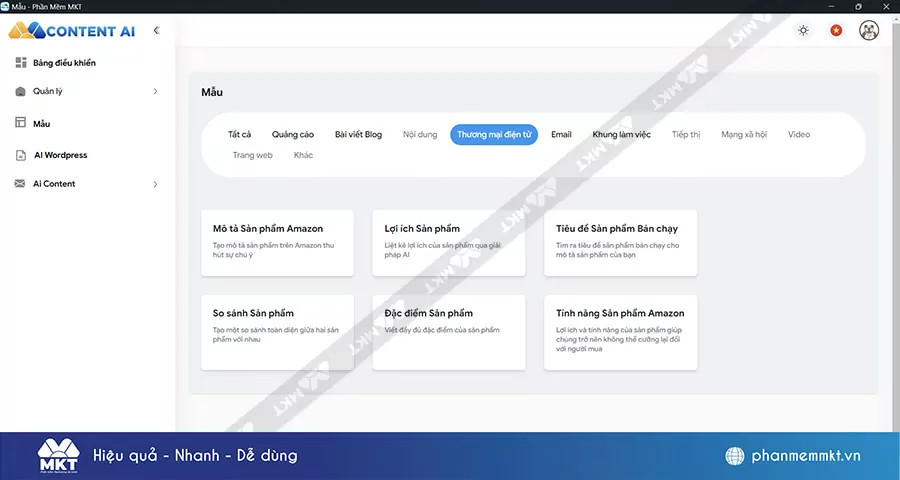Collapse the sidebar with the chevron
Viewport: 900px width, 480px height.
[156, 31]
